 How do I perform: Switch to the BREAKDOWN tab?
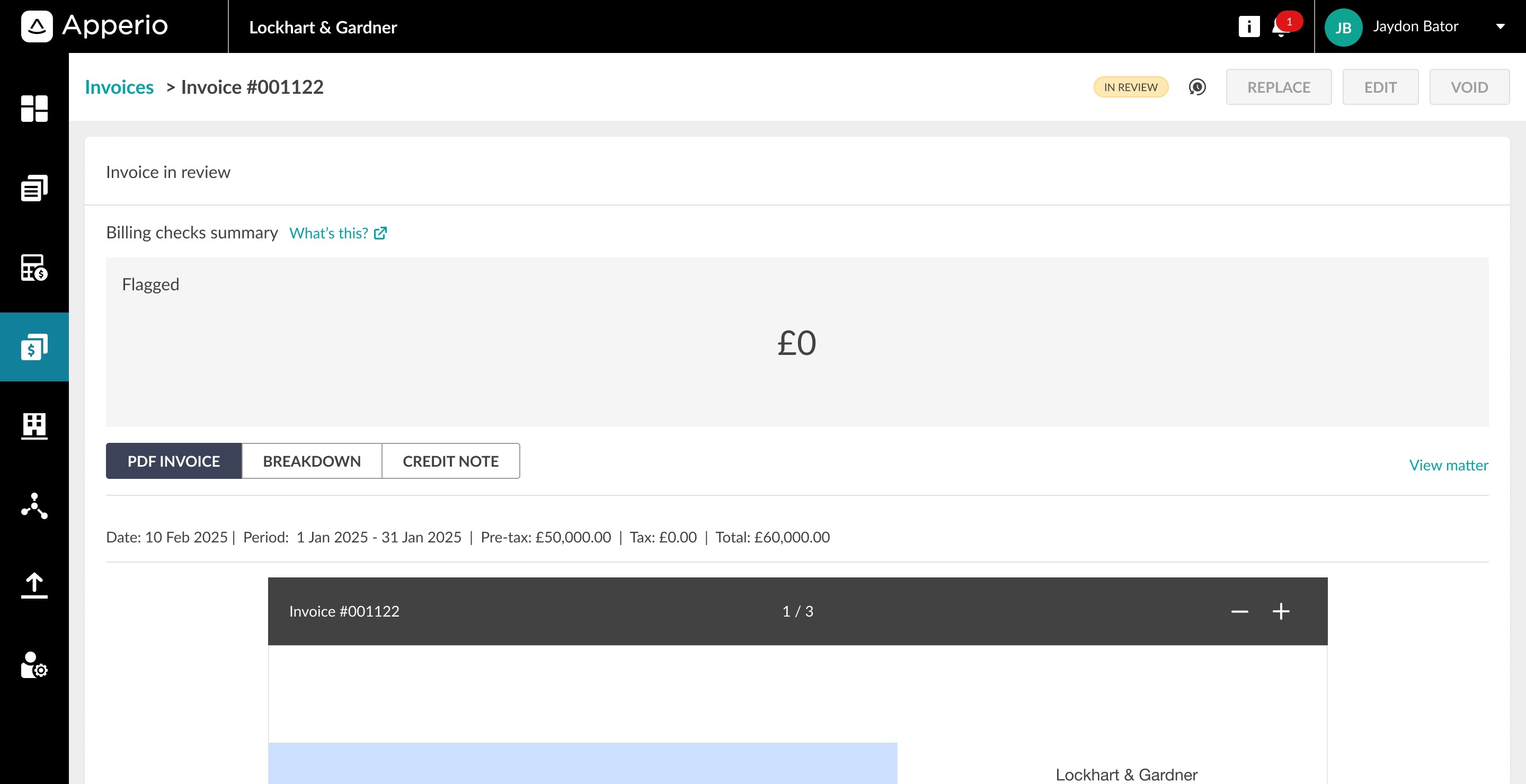tap(312, 461)
